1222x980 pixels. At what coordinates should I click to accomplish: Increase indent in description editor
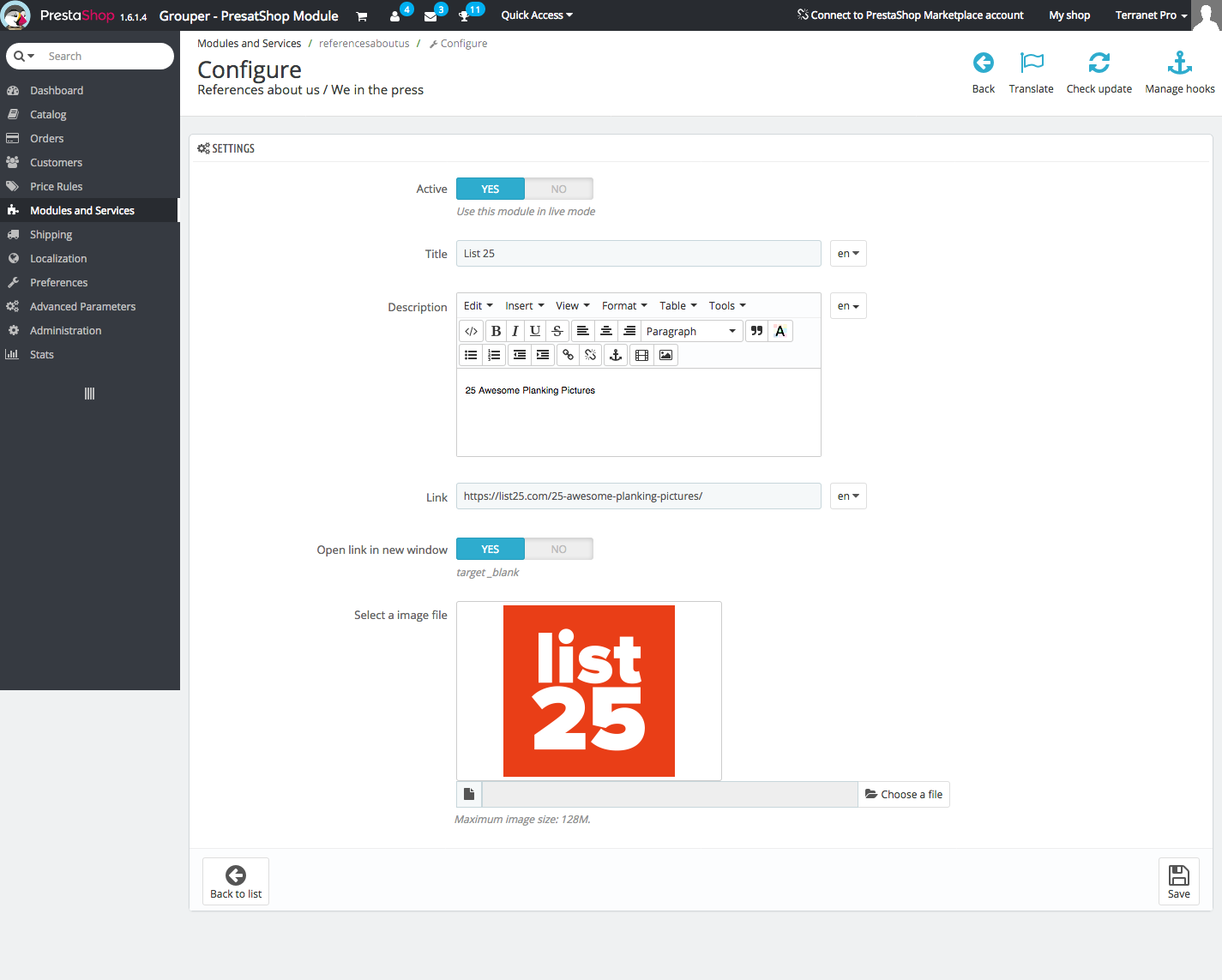(543, 355)
